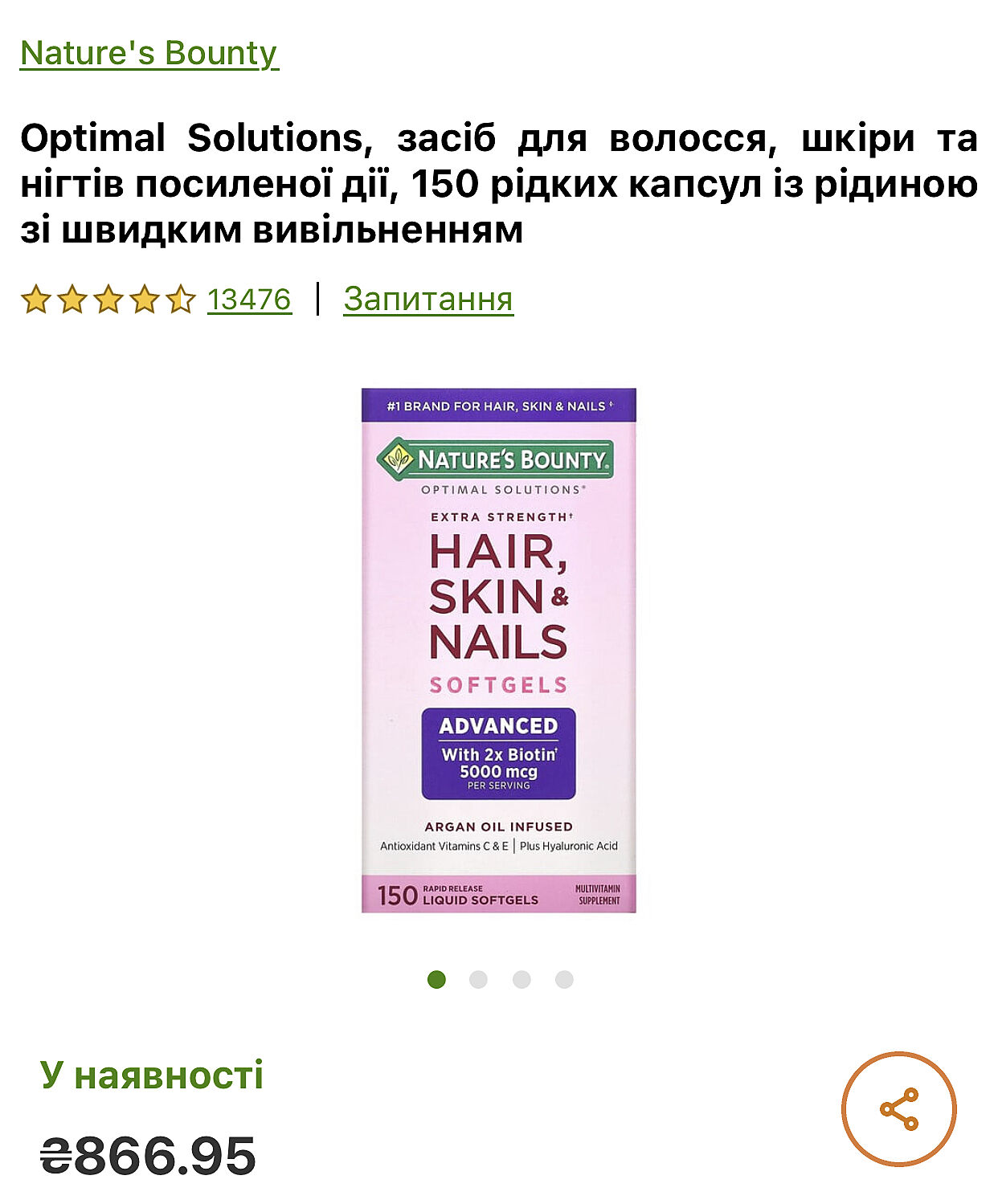Click the second rating star
The image size is (998, 1204).
(x=72, y=299)
